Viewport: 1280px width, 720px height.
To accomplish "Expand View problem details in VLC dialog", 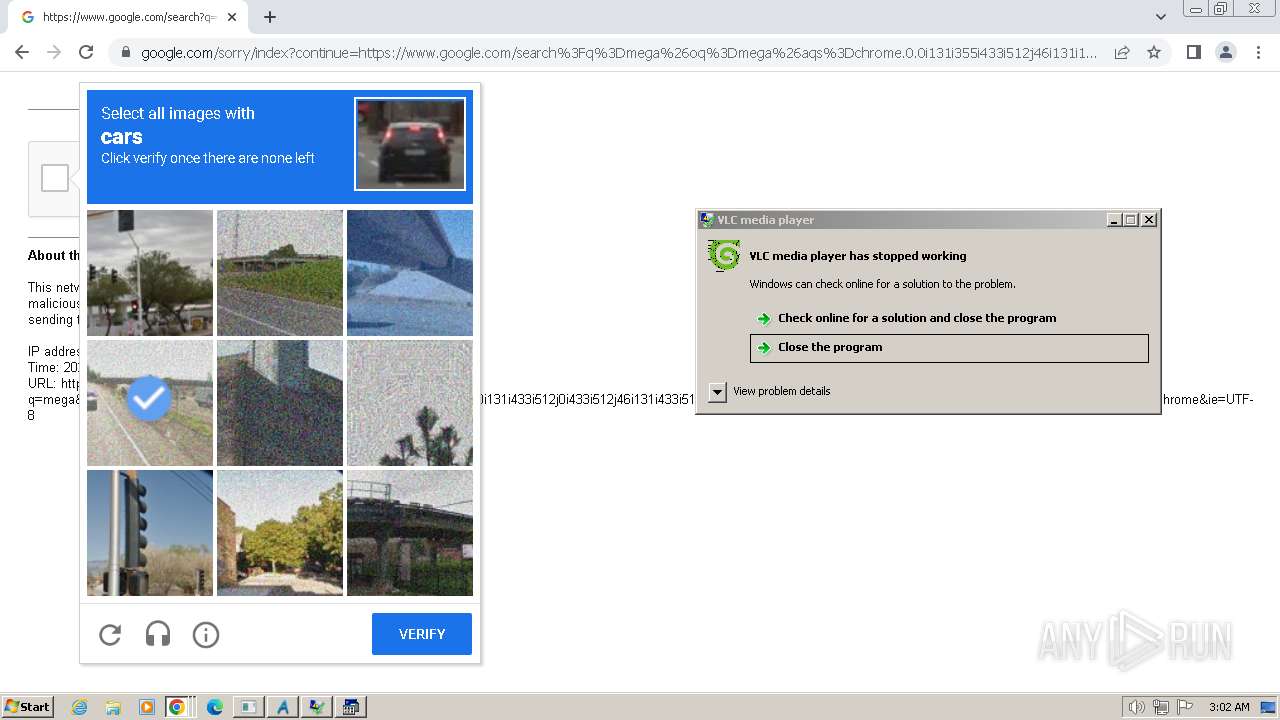I will pyautogui.click(x=770, y=391).
